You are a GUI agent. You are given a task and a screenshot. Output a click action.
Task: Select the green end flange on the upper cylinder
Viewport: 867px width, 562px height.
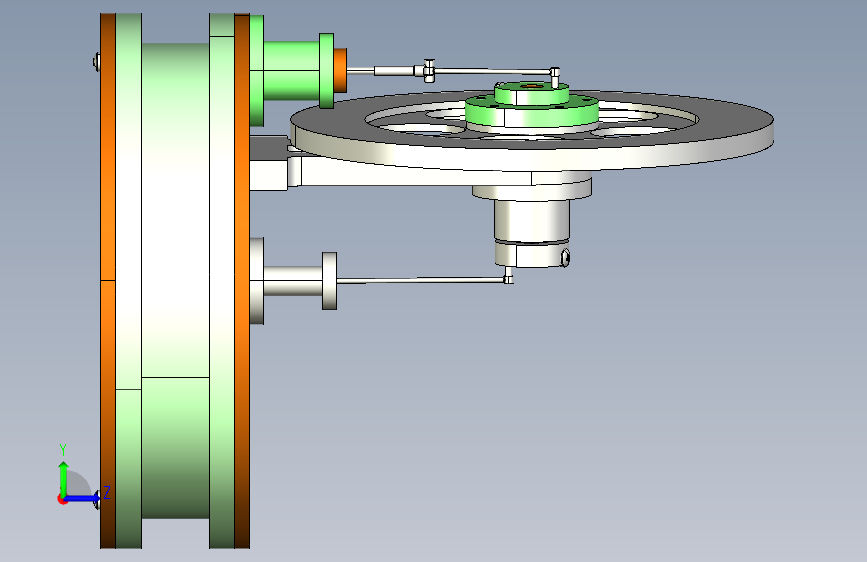tap(326, 70)
